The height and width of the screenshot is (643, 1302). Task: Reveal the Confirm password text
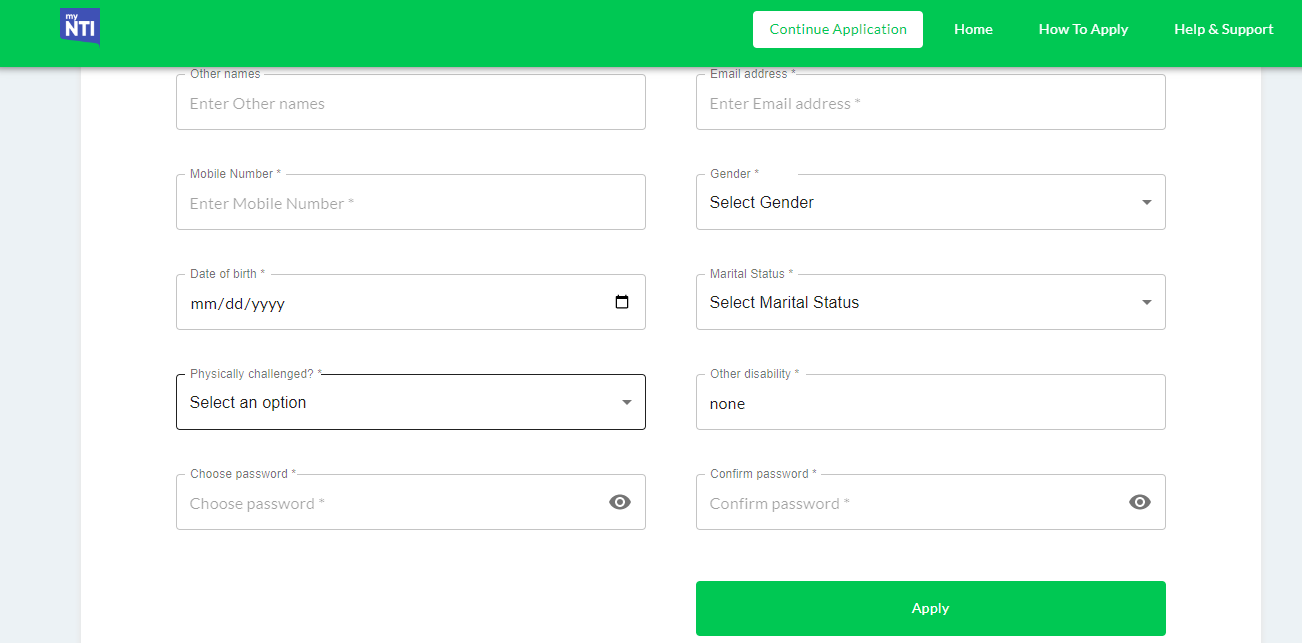(x=1140, y=502)
